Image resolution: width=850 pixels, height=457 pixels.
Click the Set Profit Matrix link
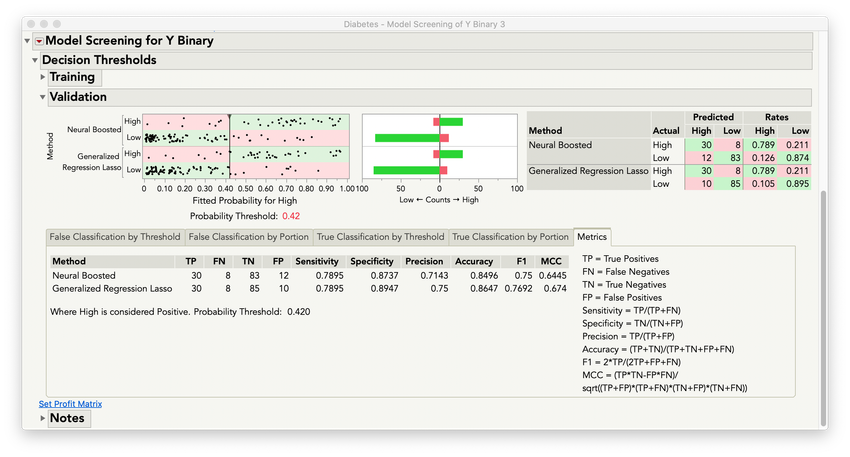pyautogui.click(x=70, y=404)
